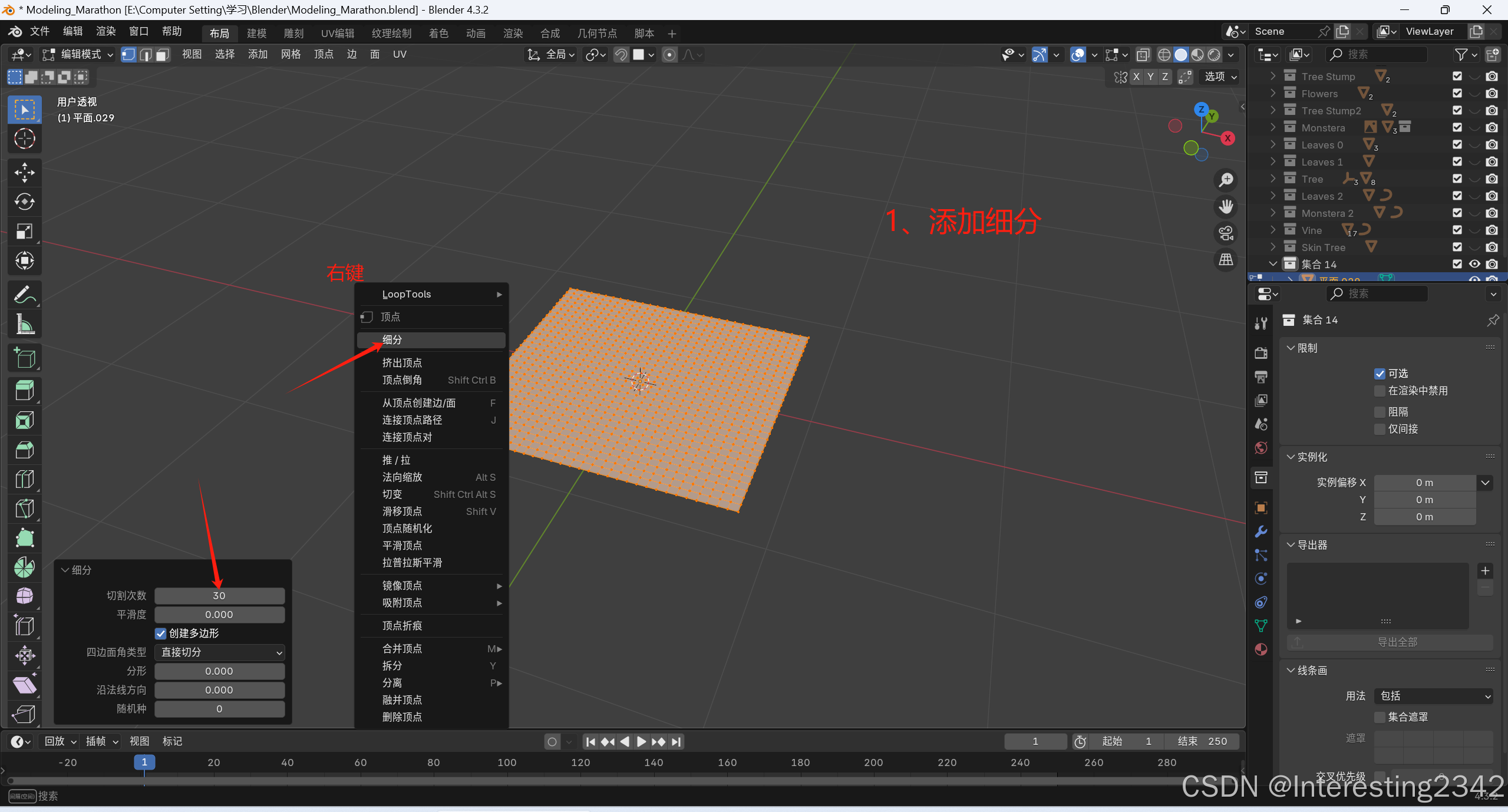
Task: Enable the 在渲染中禁用 checkbox
Action: (x=1380, y=391)
